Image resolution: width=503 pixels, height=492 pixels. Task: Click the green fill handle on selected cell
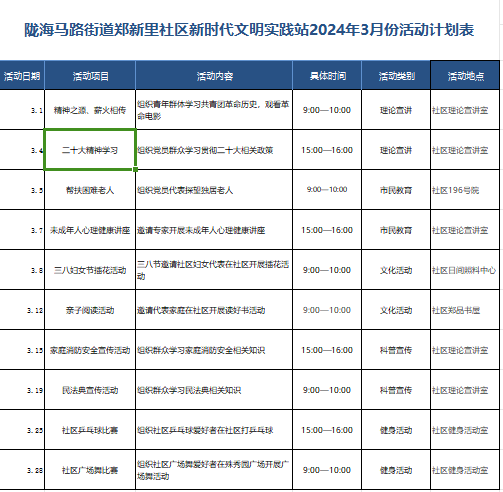(135, 169)
